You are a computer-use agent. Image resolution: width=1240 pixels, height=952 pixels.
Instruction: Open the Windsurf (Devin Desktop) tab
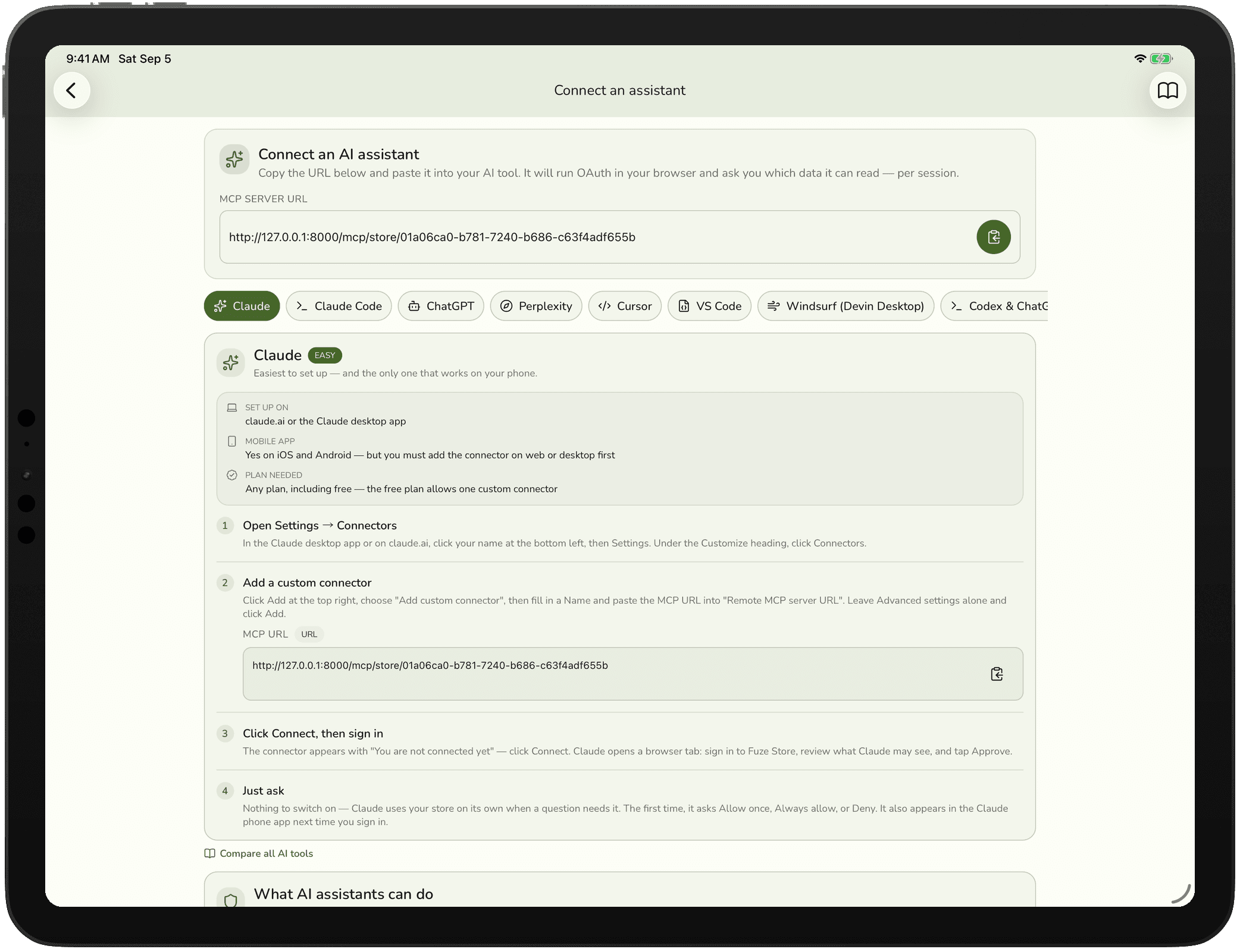tap(846, 306)
